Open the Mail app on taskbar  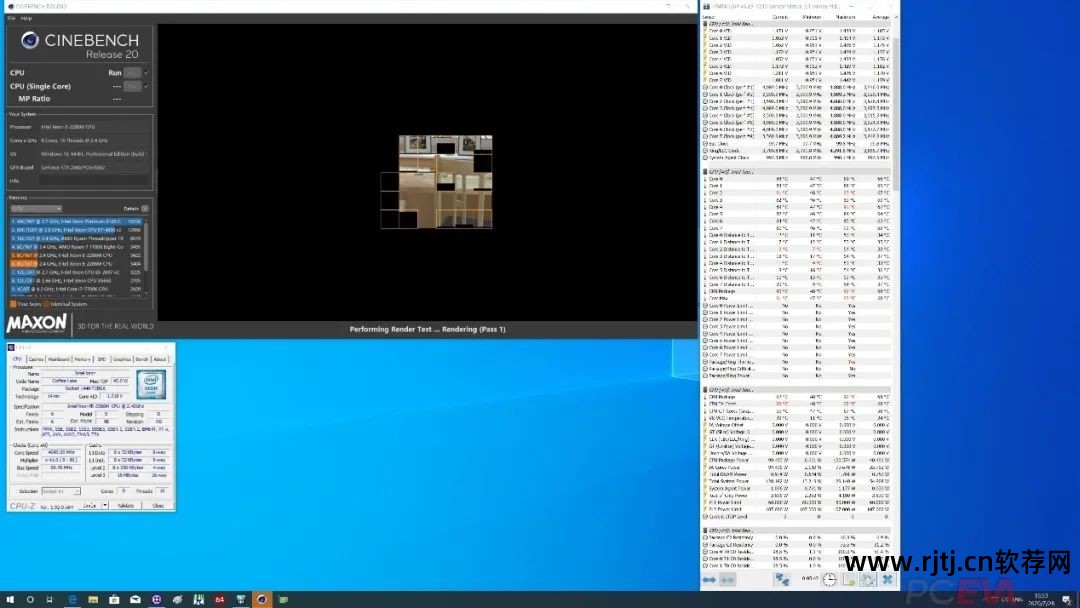point(135,600)
